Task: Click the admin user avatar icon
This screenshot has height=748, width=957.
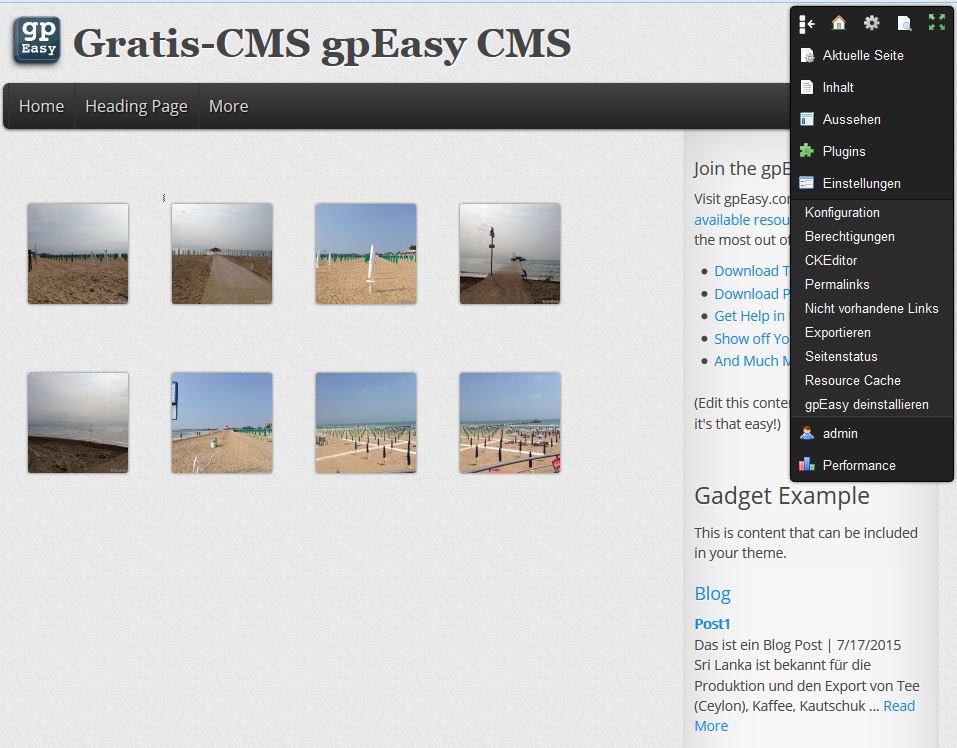Action: pyautogui.click(x=807, y=433)
